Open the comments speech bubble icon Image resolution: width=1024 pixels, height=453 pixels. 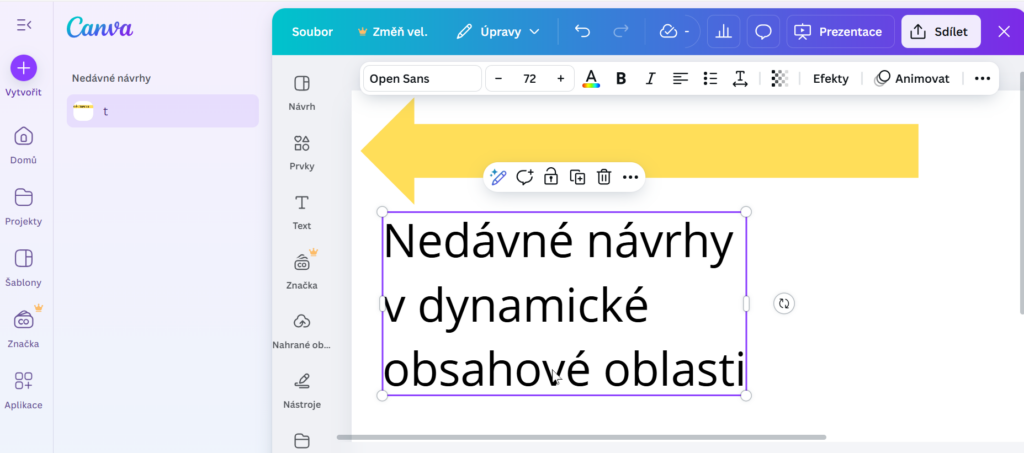(x=763, y=32)
